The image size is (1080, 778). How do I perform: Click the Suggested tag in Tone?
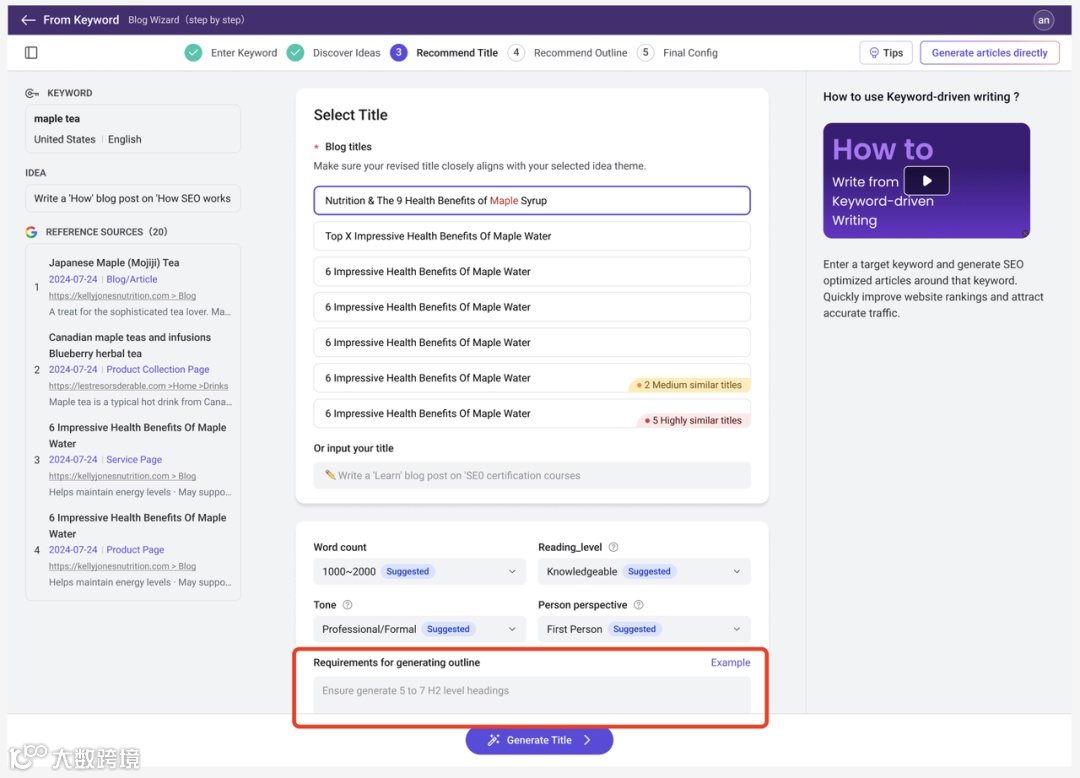448,629
